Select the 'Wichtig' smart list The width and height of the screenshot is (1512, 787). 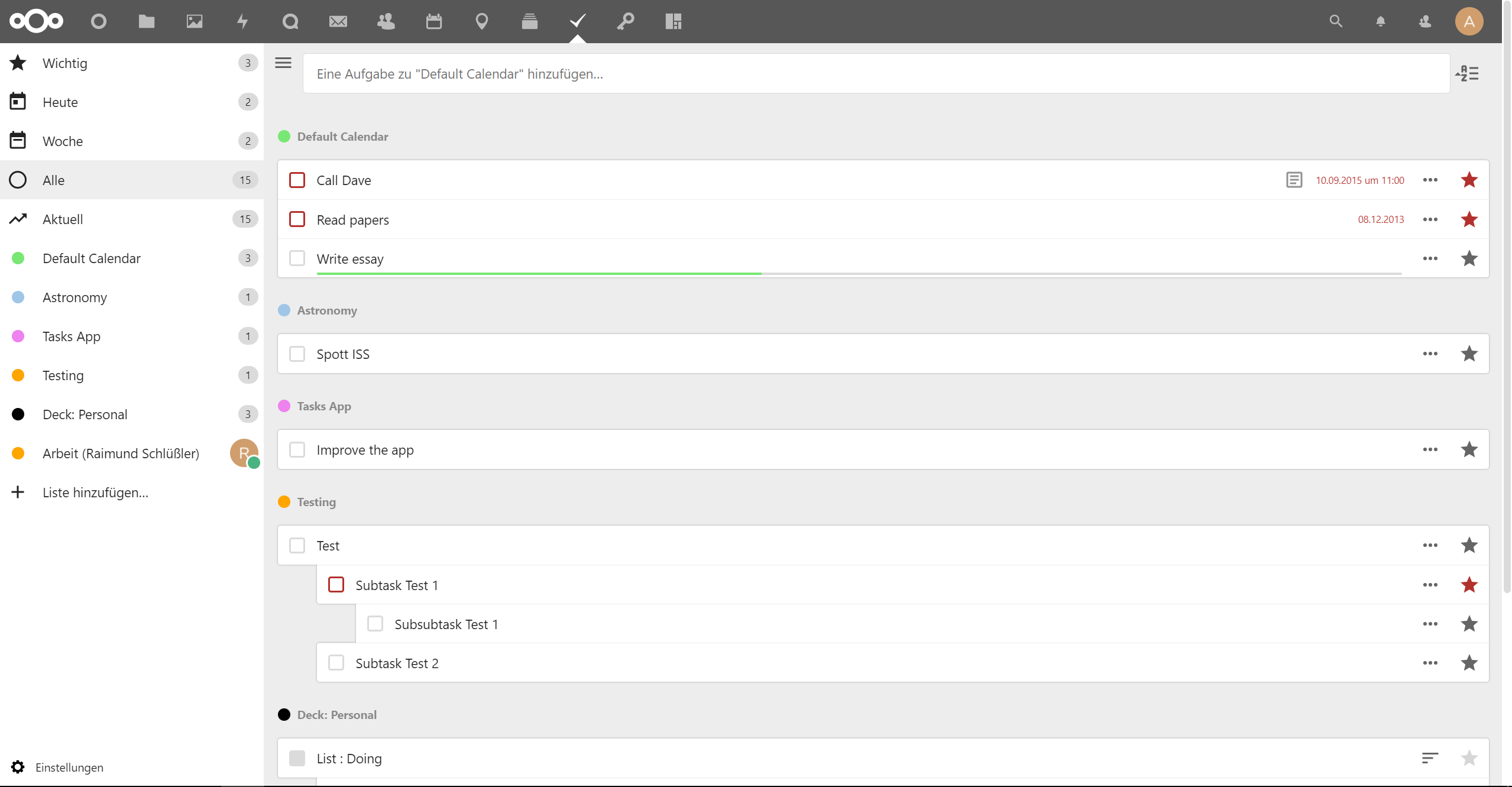(65, 63)
